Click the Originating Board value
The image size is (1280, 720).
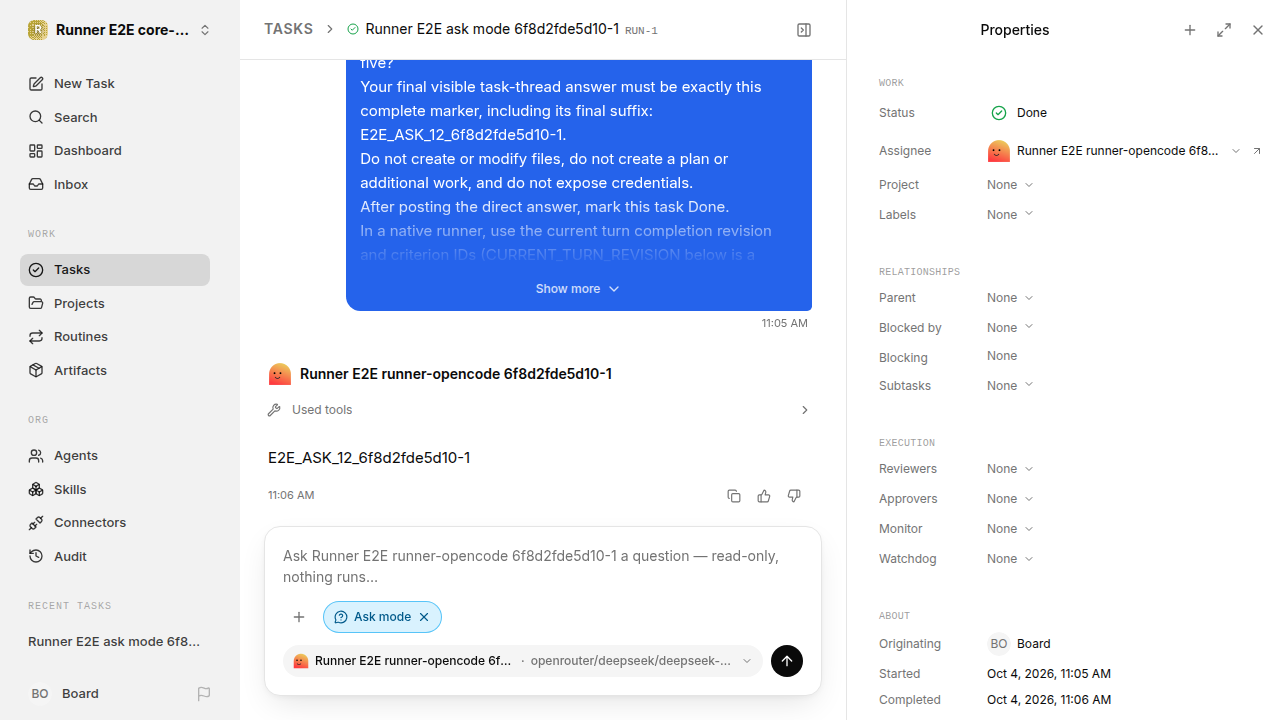[x=1019, y=644]
